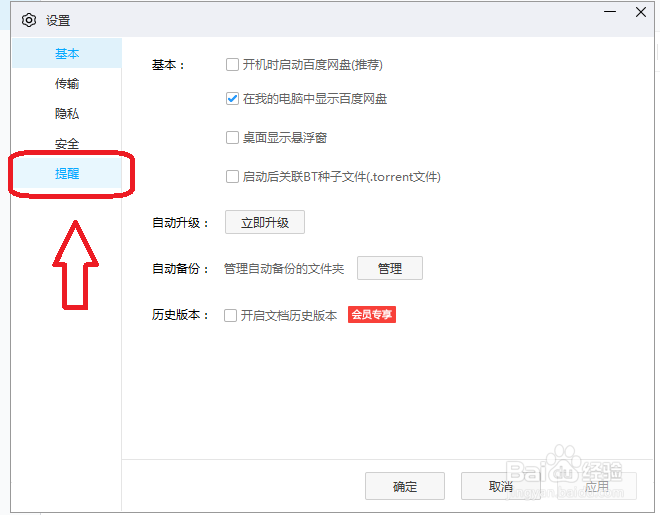Click the 设置 window title text

tap(58, 20)
